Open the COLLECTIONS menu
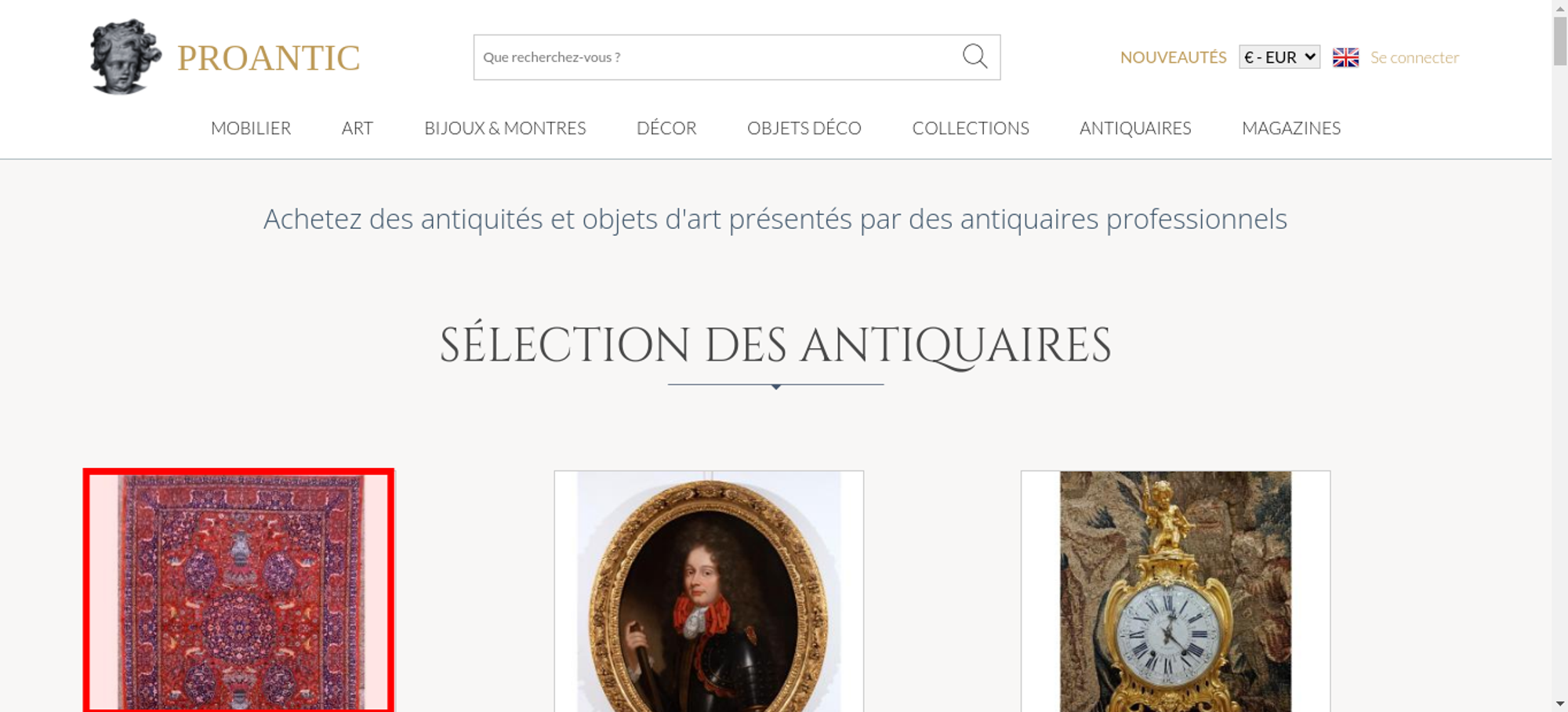This screenshot has height=712, width=1568. click(971, 128)
